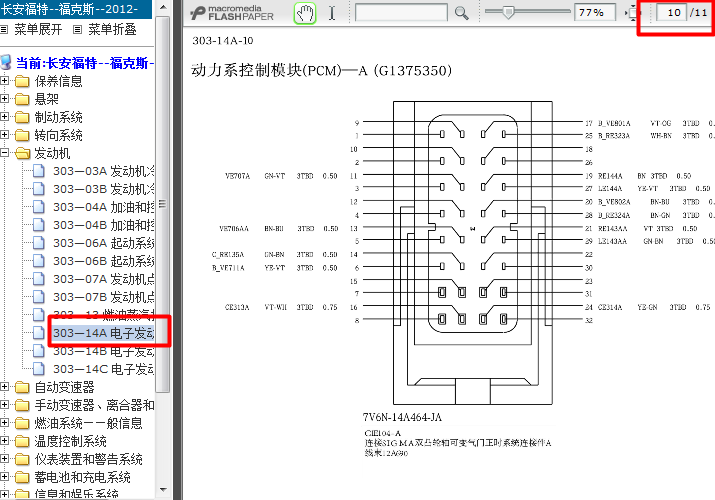Click the 燃油系统 folder icon

[22, 423]
